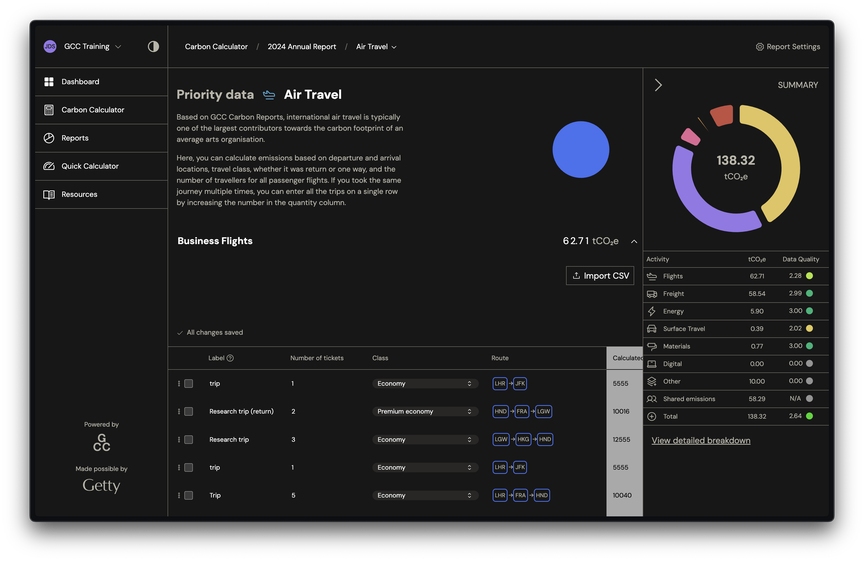Image resolution: width=864 pixels, height=561 pixels.
Task: Click the Carbon Calculator breadcrumb link
Action: (x=216, y=47)
